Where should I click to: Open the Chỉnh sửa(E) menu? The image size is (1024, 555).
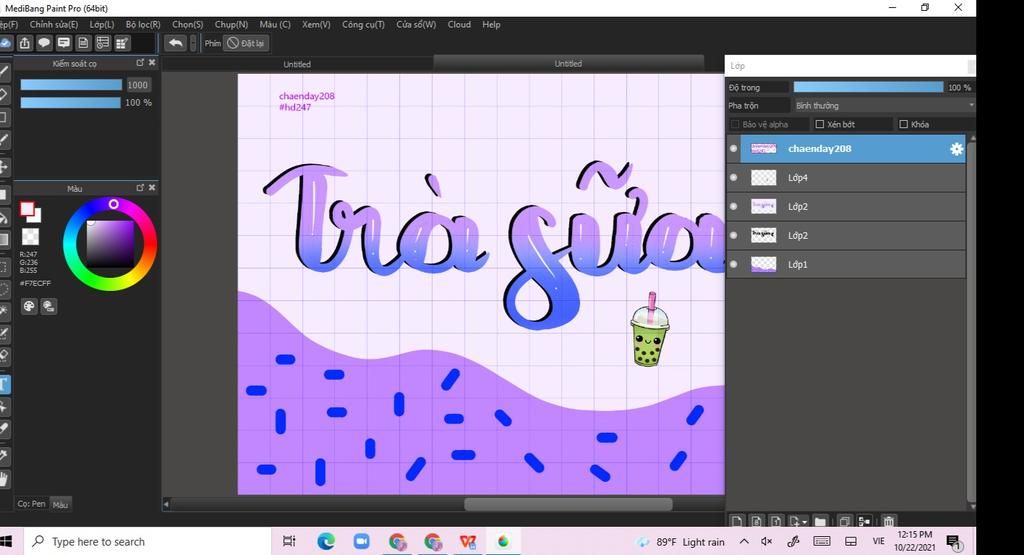coord(54,24)
